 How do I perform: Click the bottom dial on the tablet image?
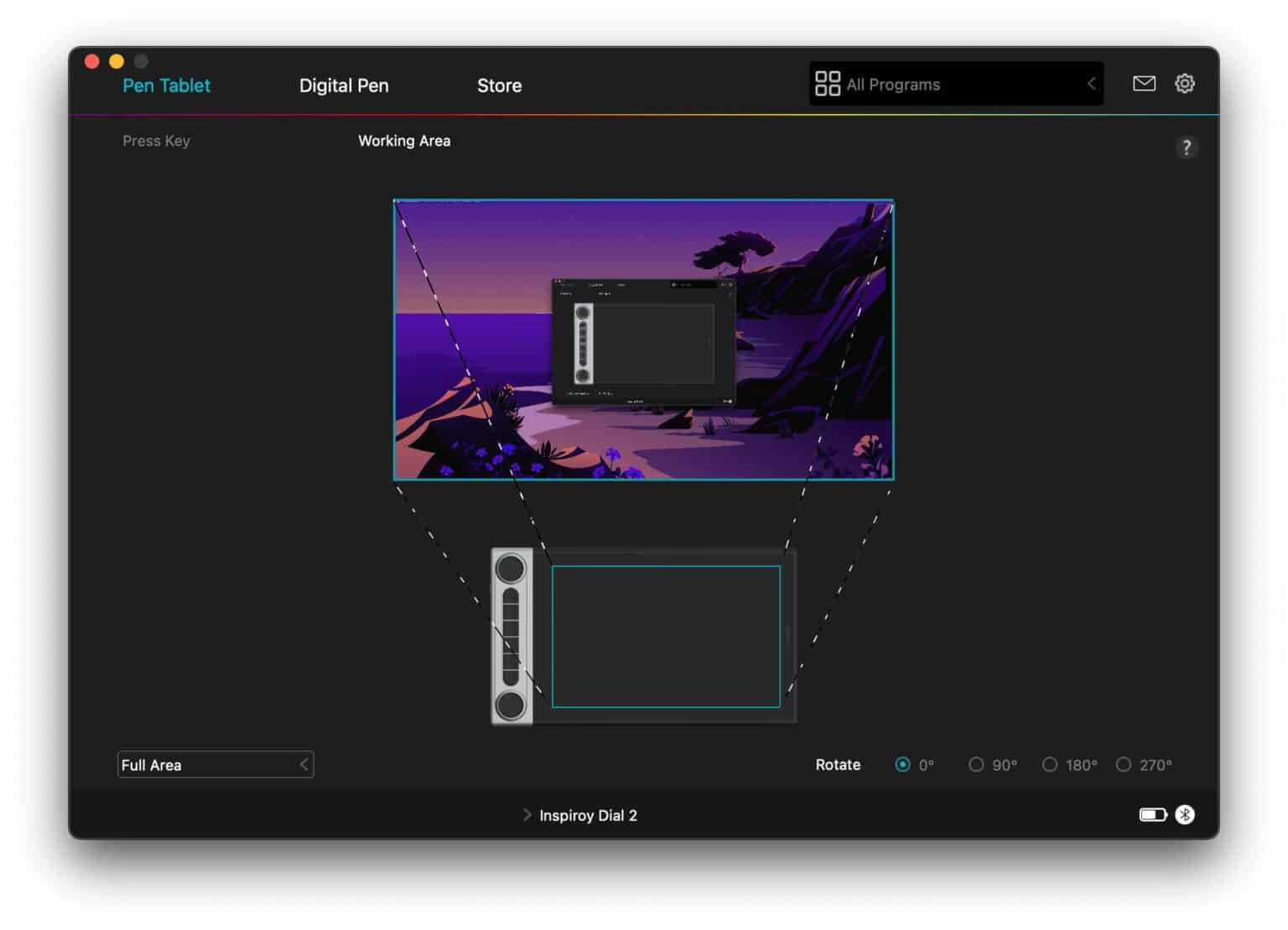[511, 705]
